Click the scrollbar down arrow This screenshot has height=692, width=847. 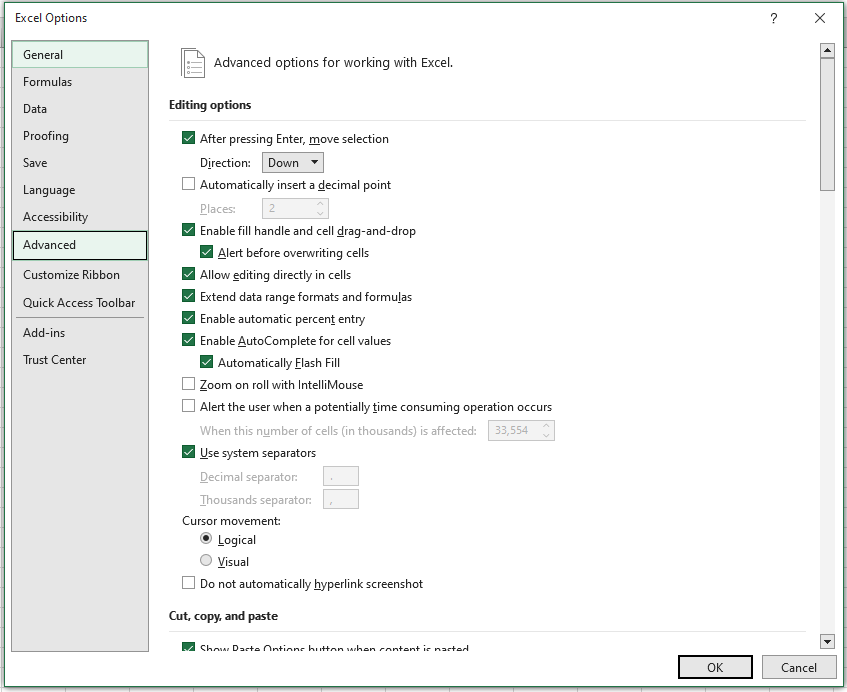click(x=827, y=641)
